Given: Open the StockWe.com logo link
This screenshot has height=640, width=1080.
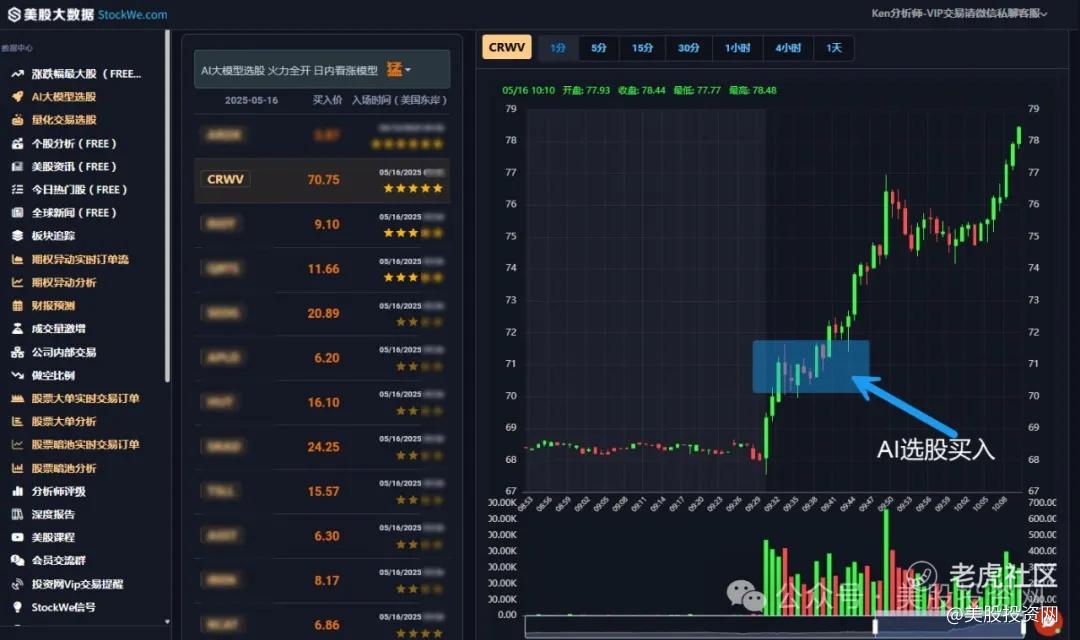Looking at the screenshot, I should click(87, 14).
